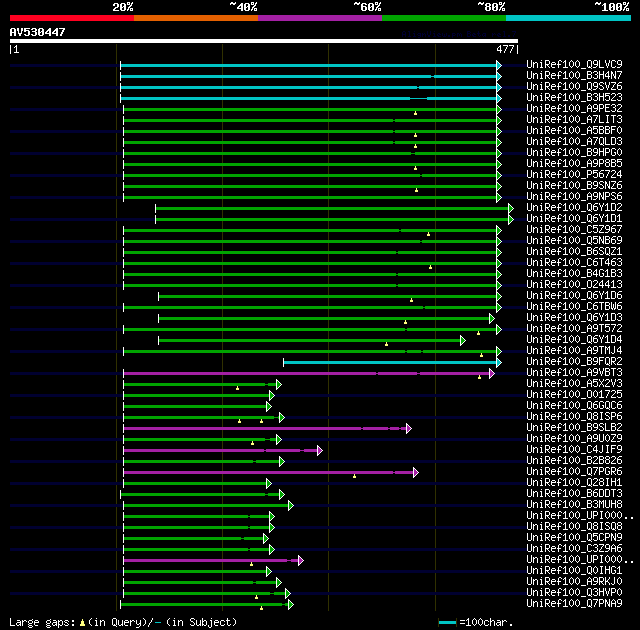Select the UniRef100_Q8ISQ8 label

tap(574, 527)
